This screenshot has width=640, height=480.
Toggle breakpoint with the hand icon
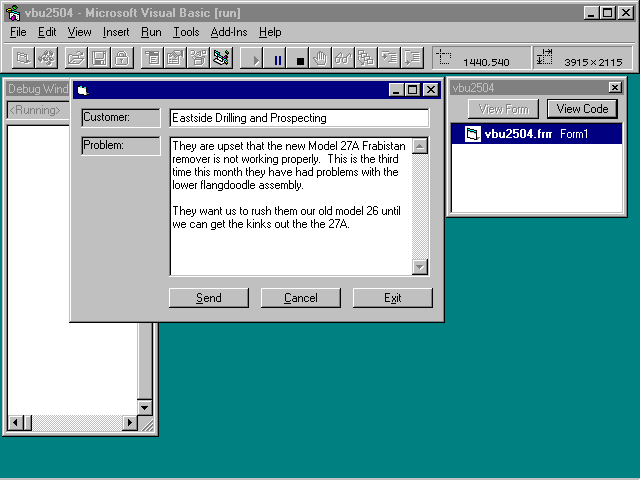(320, 59)
